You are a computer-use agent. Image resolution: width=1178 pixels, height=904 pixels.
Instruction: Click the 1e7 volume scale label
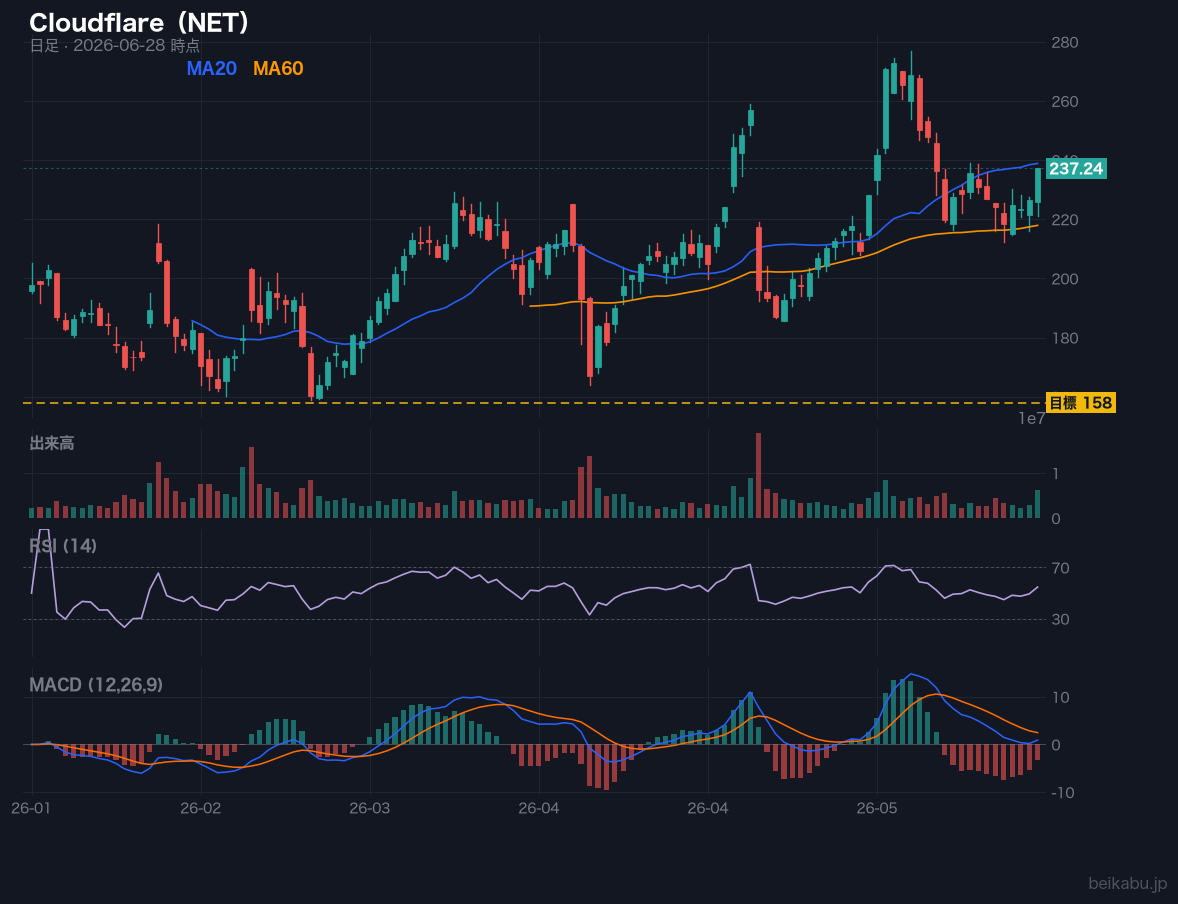(x=1032, y=419)
